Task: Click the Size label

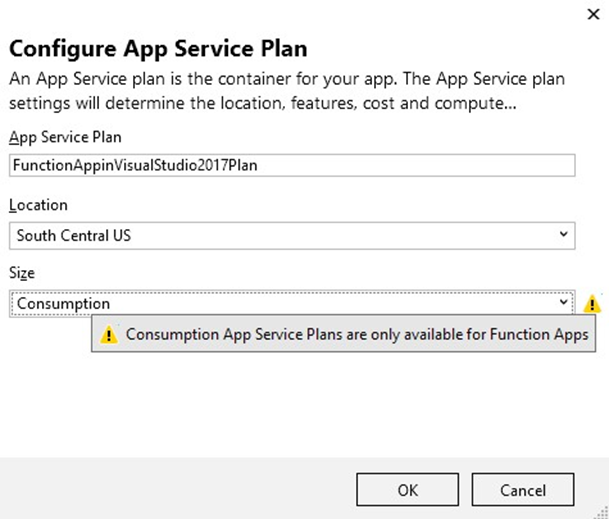Action: click(x=23, y=273)
